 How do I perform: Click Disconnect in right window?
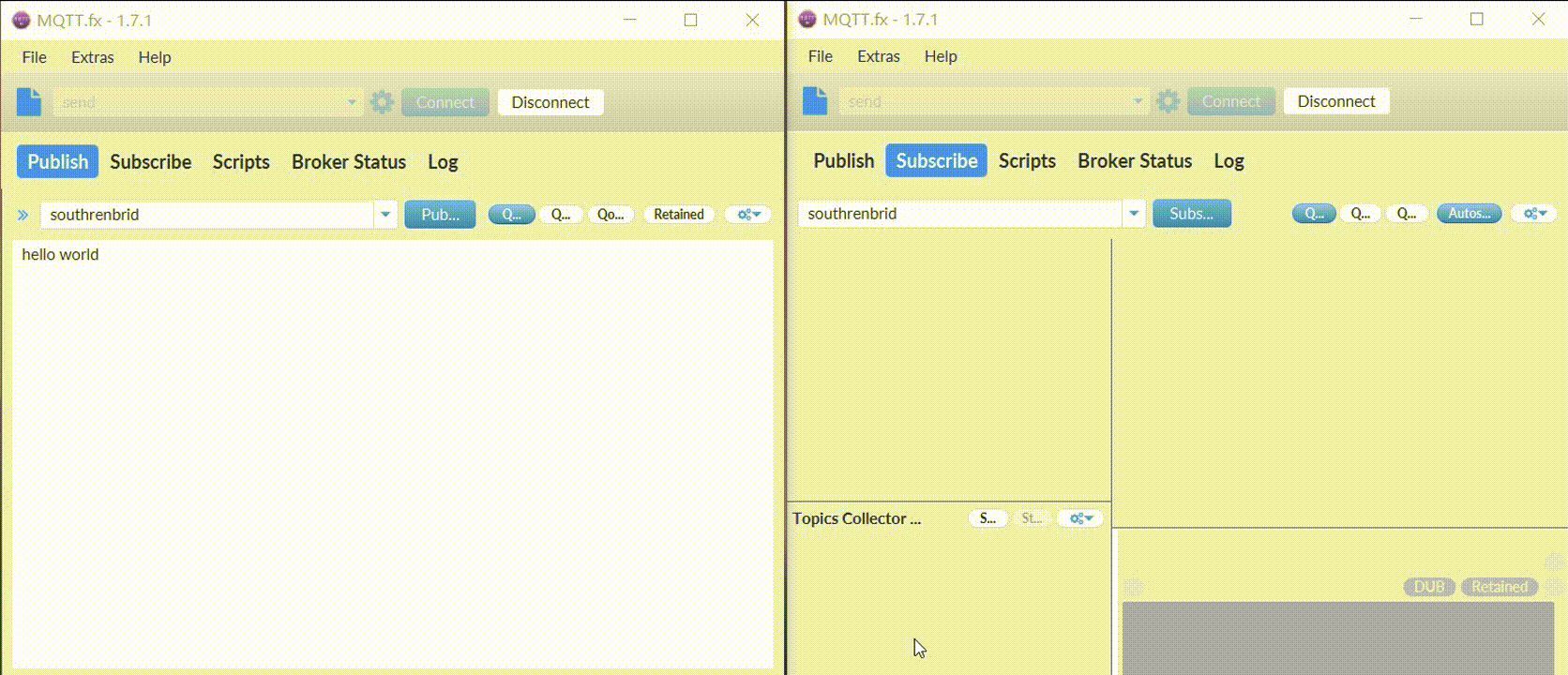1336,101
